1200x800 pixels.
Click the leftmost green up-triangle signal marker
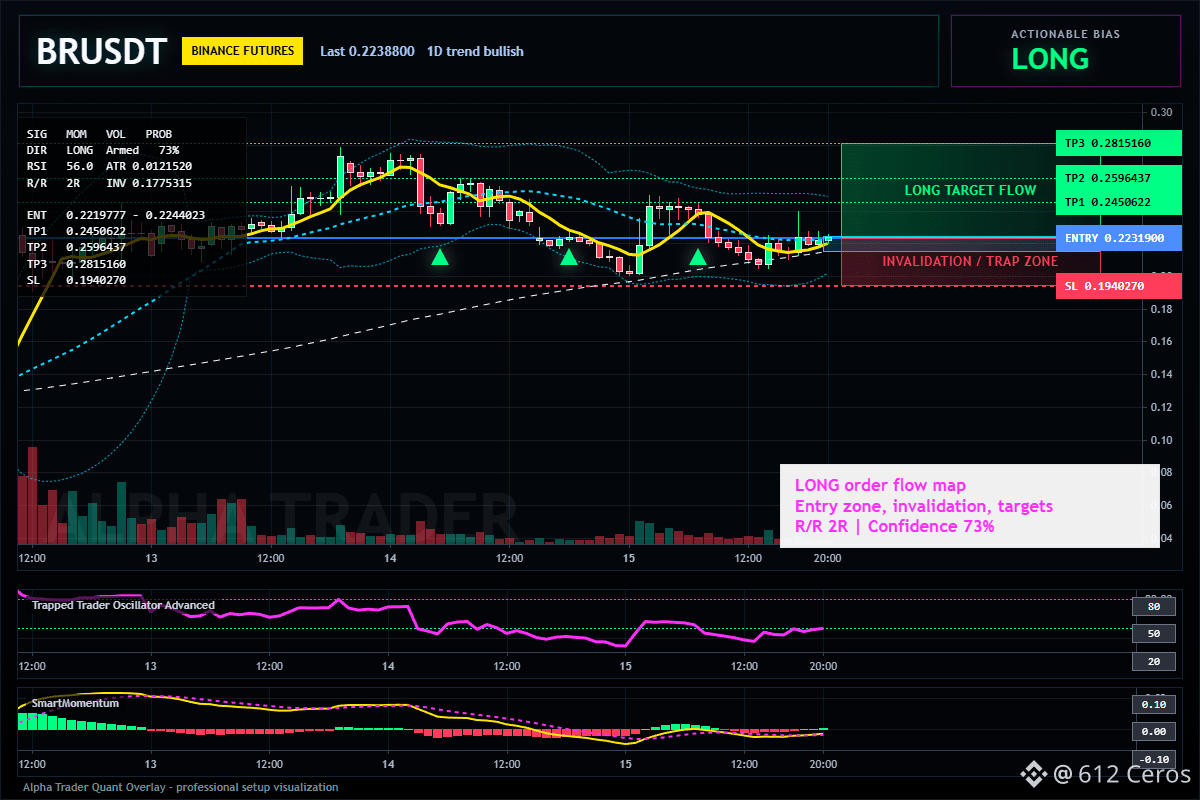click(440, 257)
